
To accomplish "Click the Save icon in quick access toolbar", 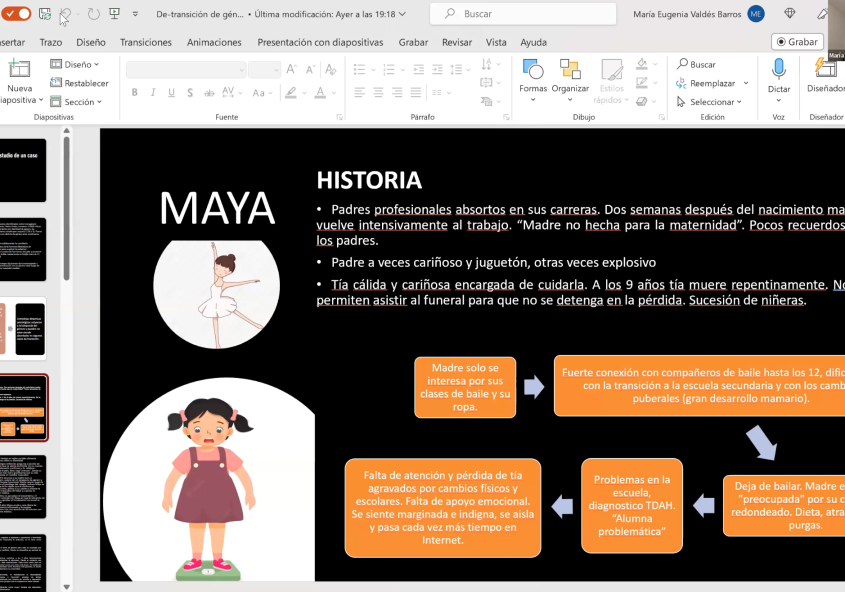I will pos(45,14).
